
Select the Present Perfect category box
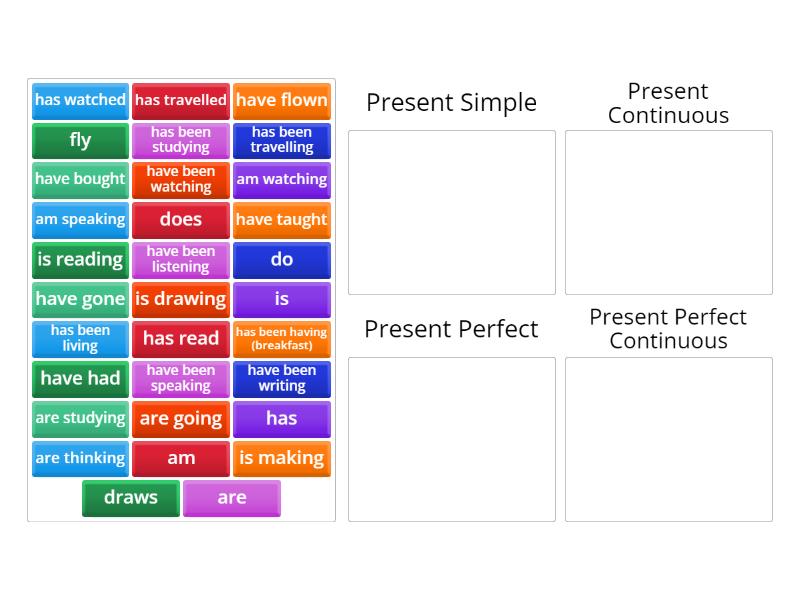point(452,438)
